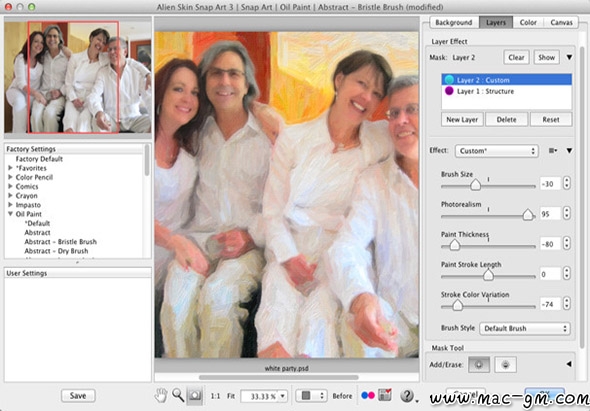Open the Brush Style dropdown
590x411 pixels.
(x=525, y=328)
